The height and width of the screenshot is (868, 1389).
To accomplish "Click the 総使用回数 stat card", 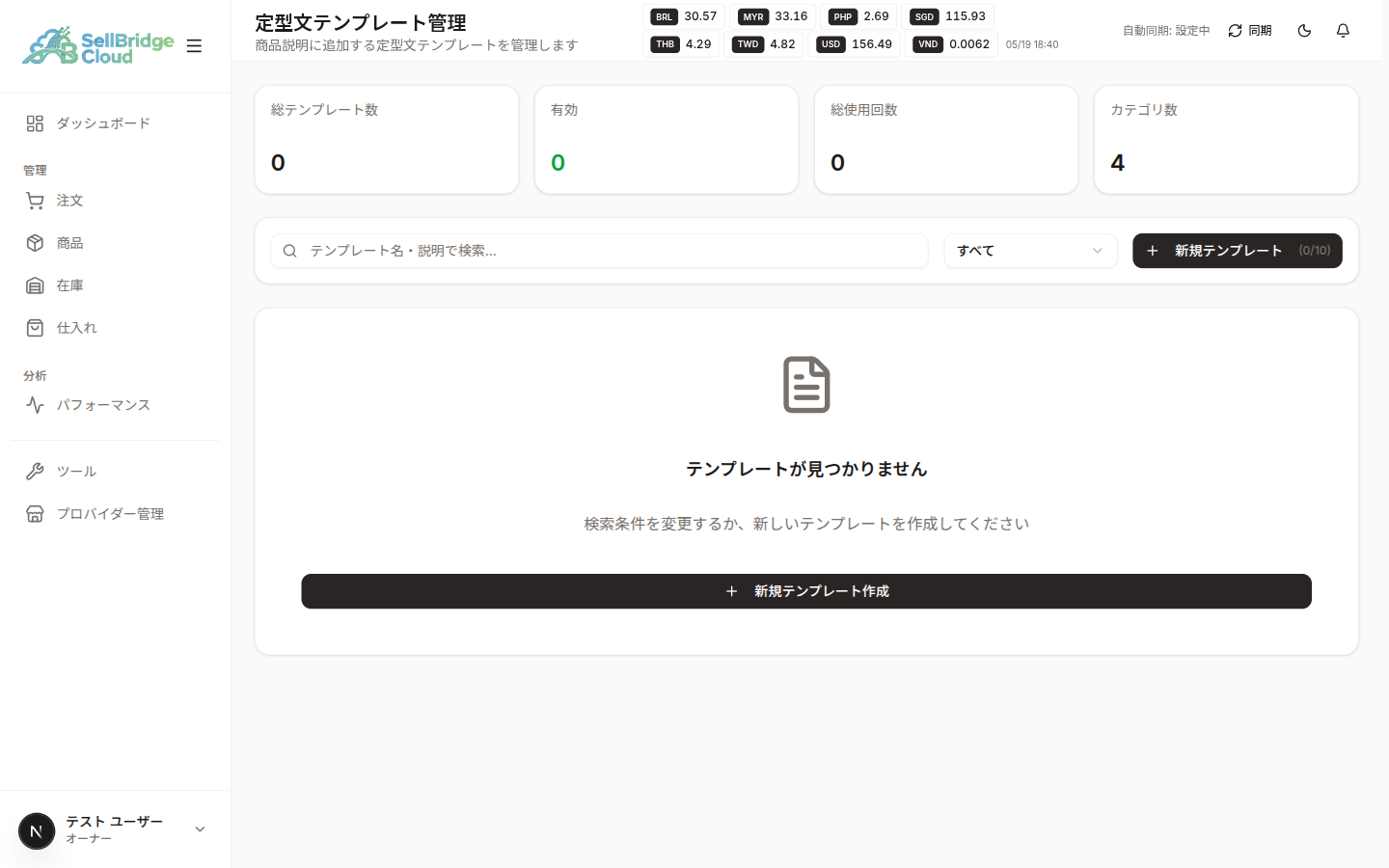I will tap(946, 140).
